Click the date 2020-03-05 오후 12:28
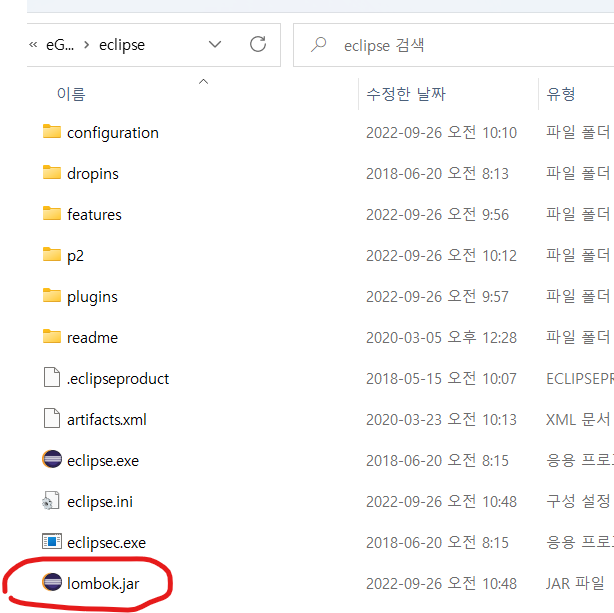Screen dimensions: 614x613 [x=441, y=337]
